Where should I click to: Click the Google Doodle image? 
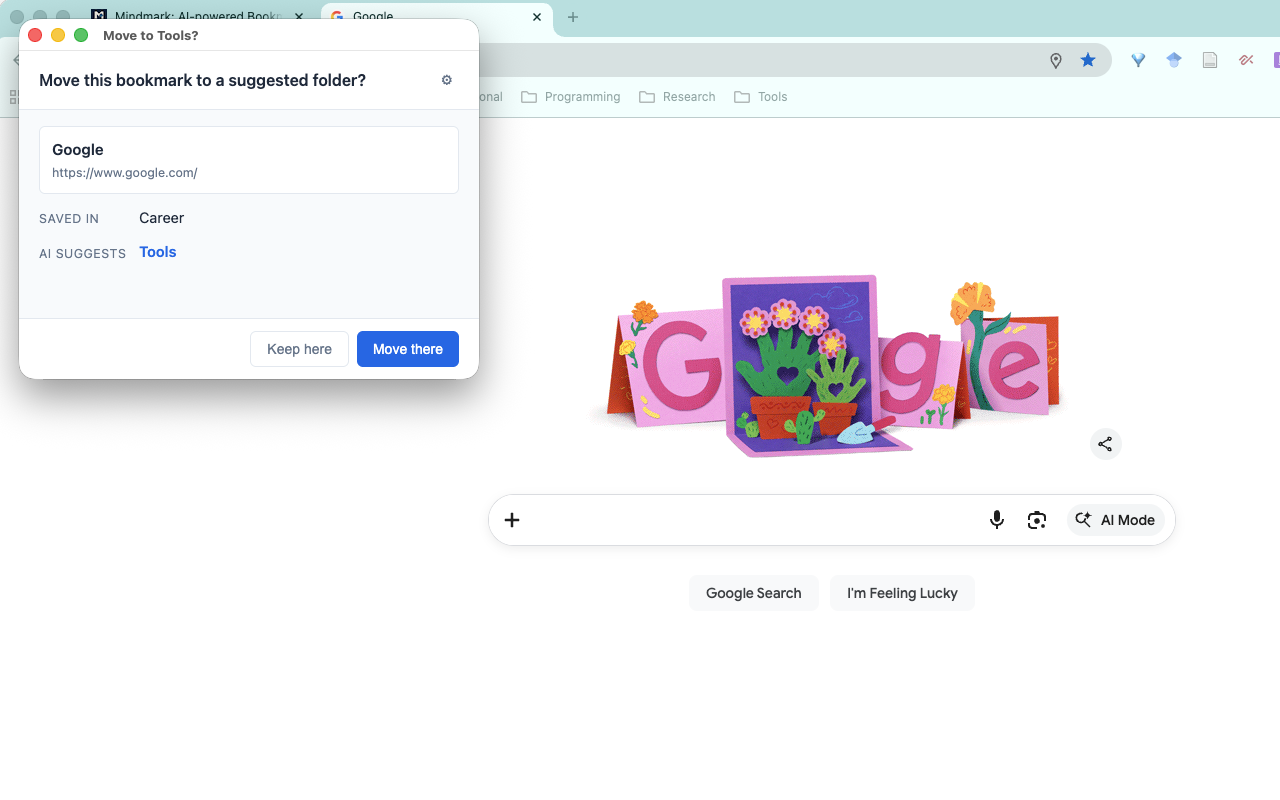[832, 367]
